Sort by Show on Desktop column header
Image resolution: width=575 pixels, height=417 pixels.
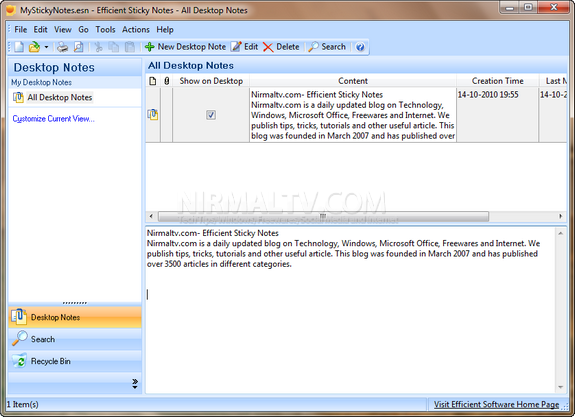211,81
